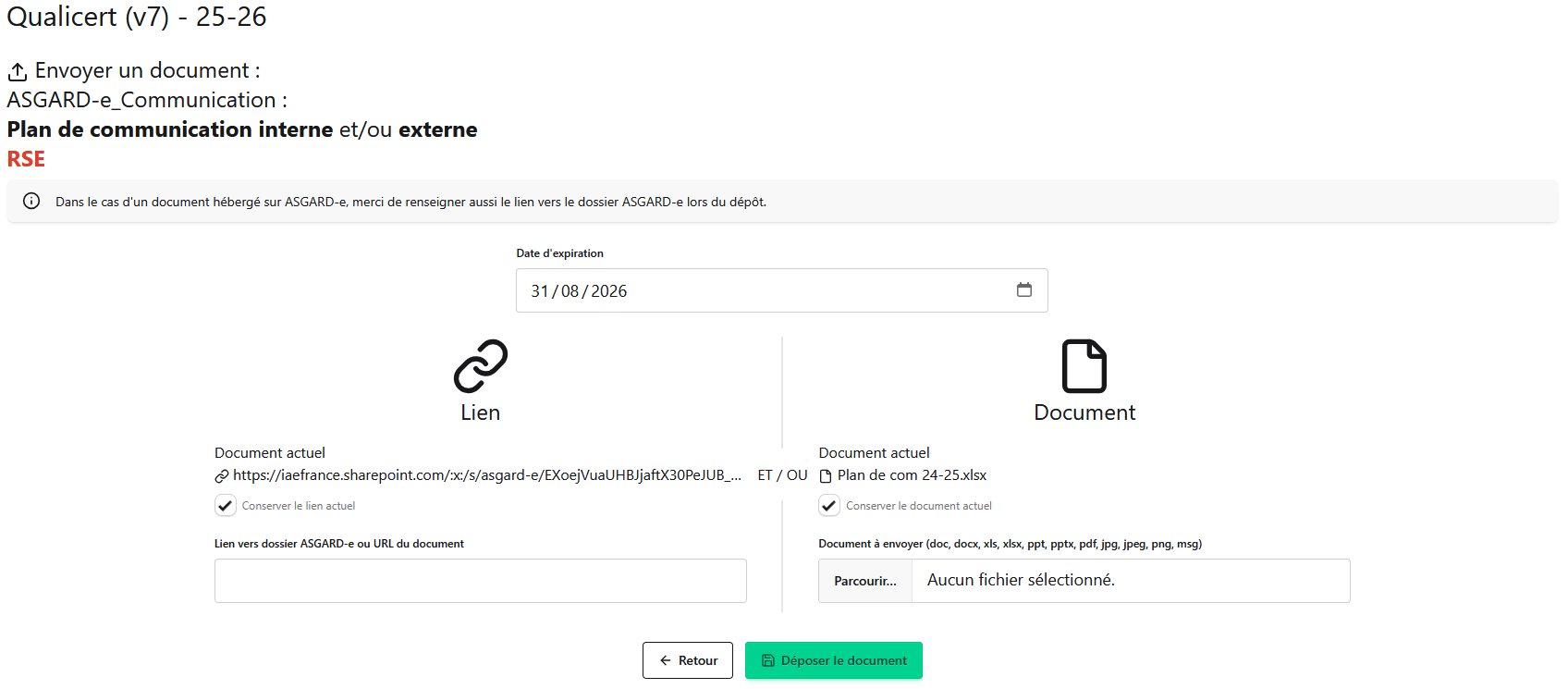Viewport: 1568px width, 689px height.
Task: Uncheck 'Conserver le lien actuel'
Action: tap(226, 506)
